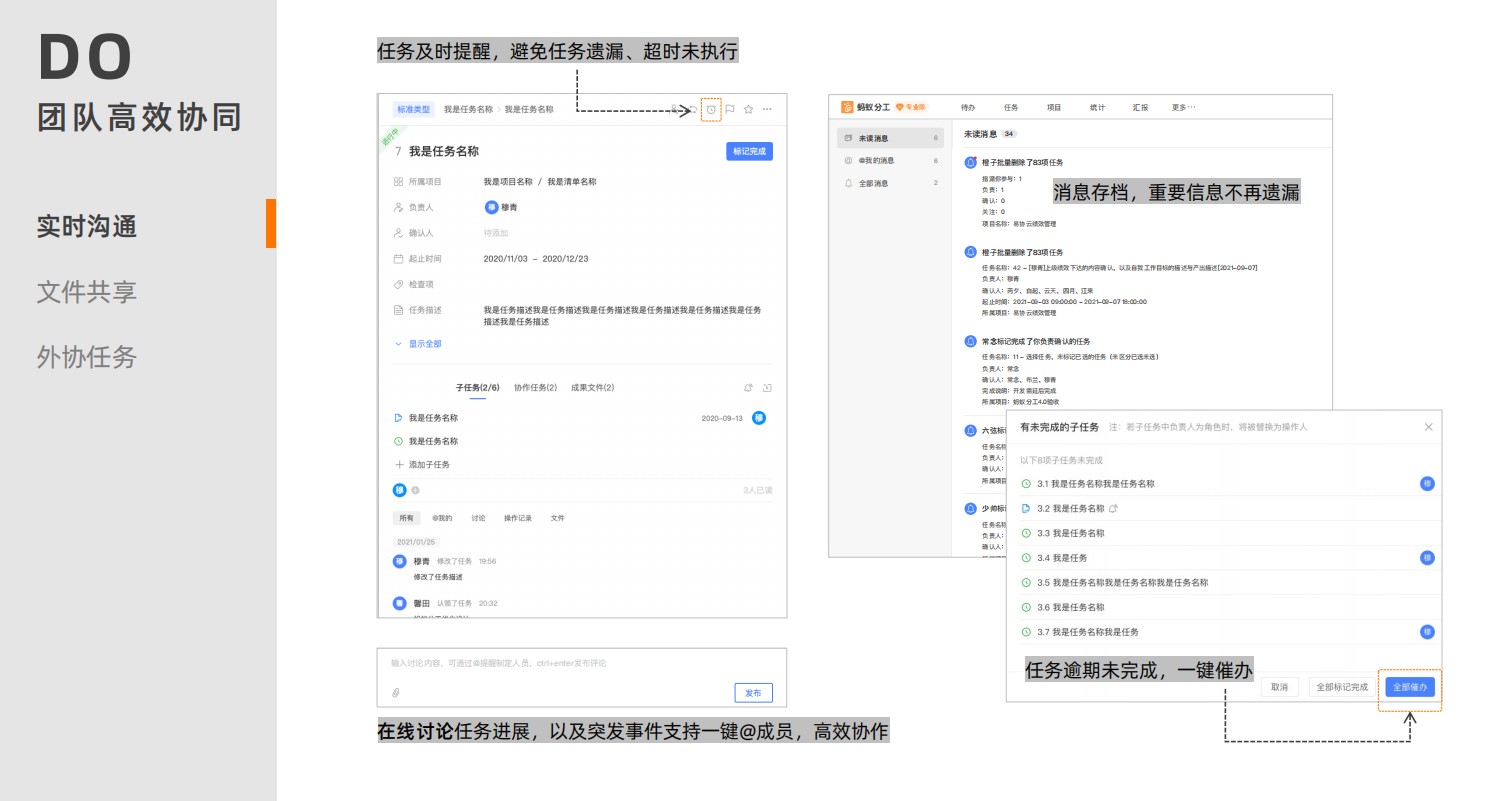The height and width of the screenshot is (801, 1492).
Task: Click the alarm clock reminder icon
Action: coord(711,109)
